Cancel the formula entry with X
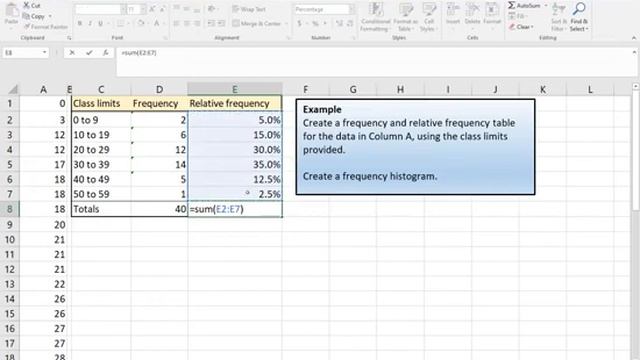Image resolution: width=640 pixels, height=360 pixels. coord(72,53)
